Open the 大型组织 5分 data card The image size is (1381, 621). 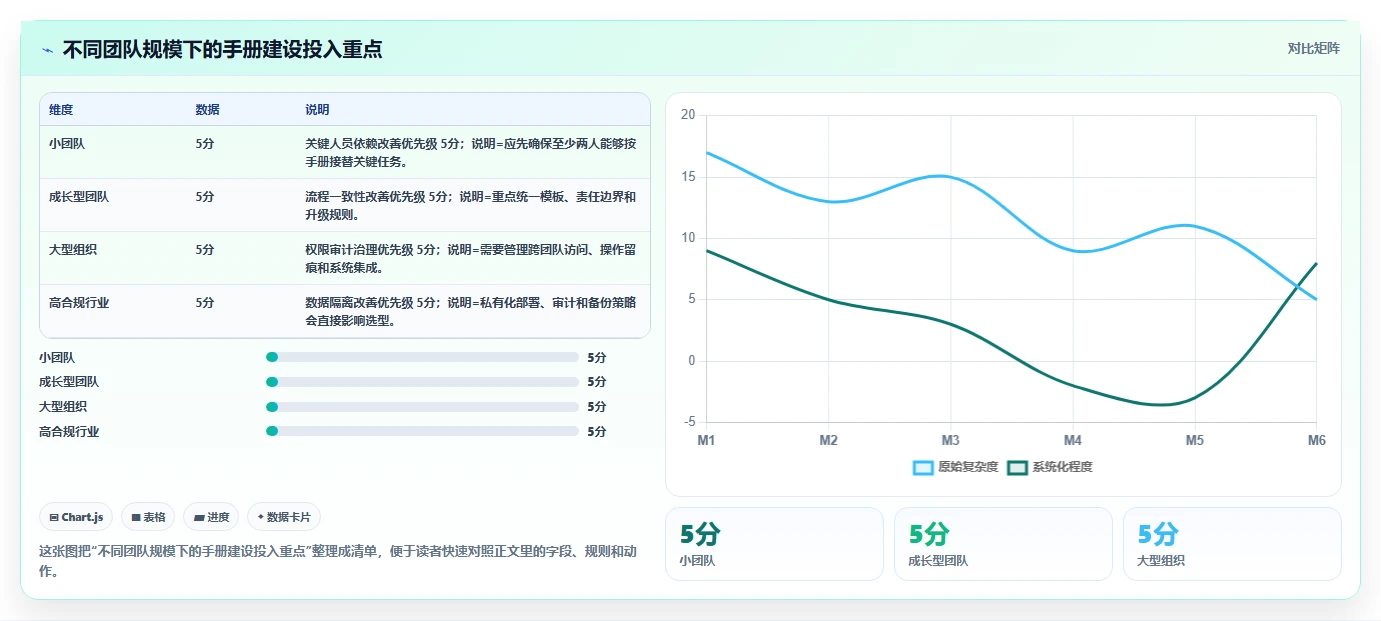(x=1232, y=544)
